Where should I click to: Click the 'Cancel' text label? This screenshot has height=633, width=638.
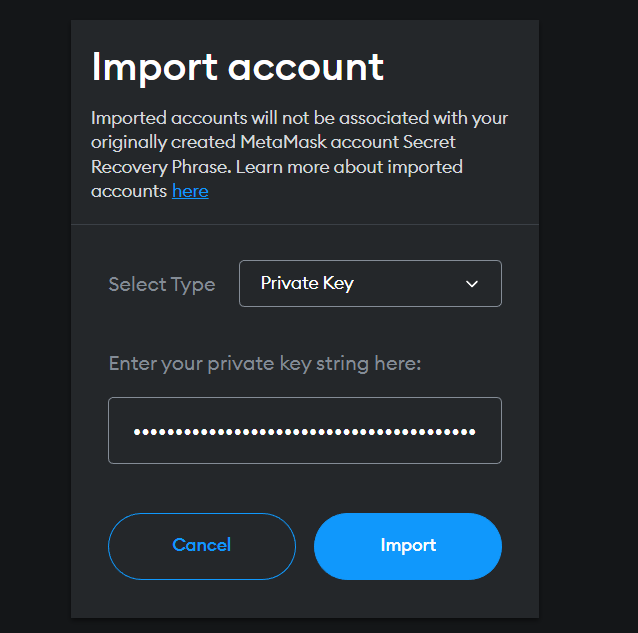pos(202,545)
